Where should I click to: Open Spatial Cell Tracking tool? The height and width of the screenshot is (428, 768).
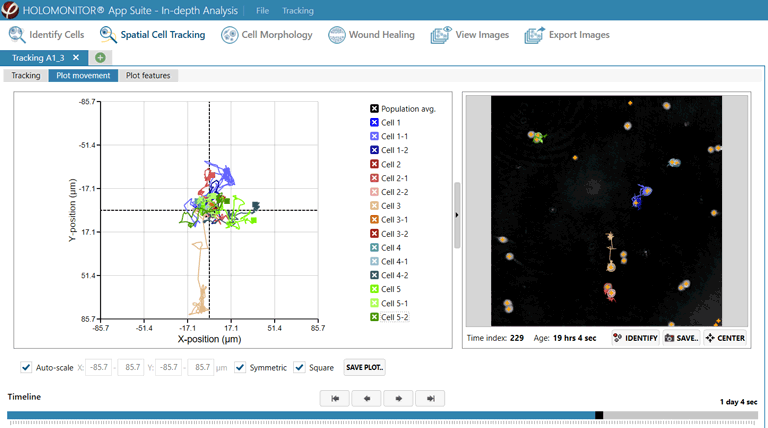point(152,35)
